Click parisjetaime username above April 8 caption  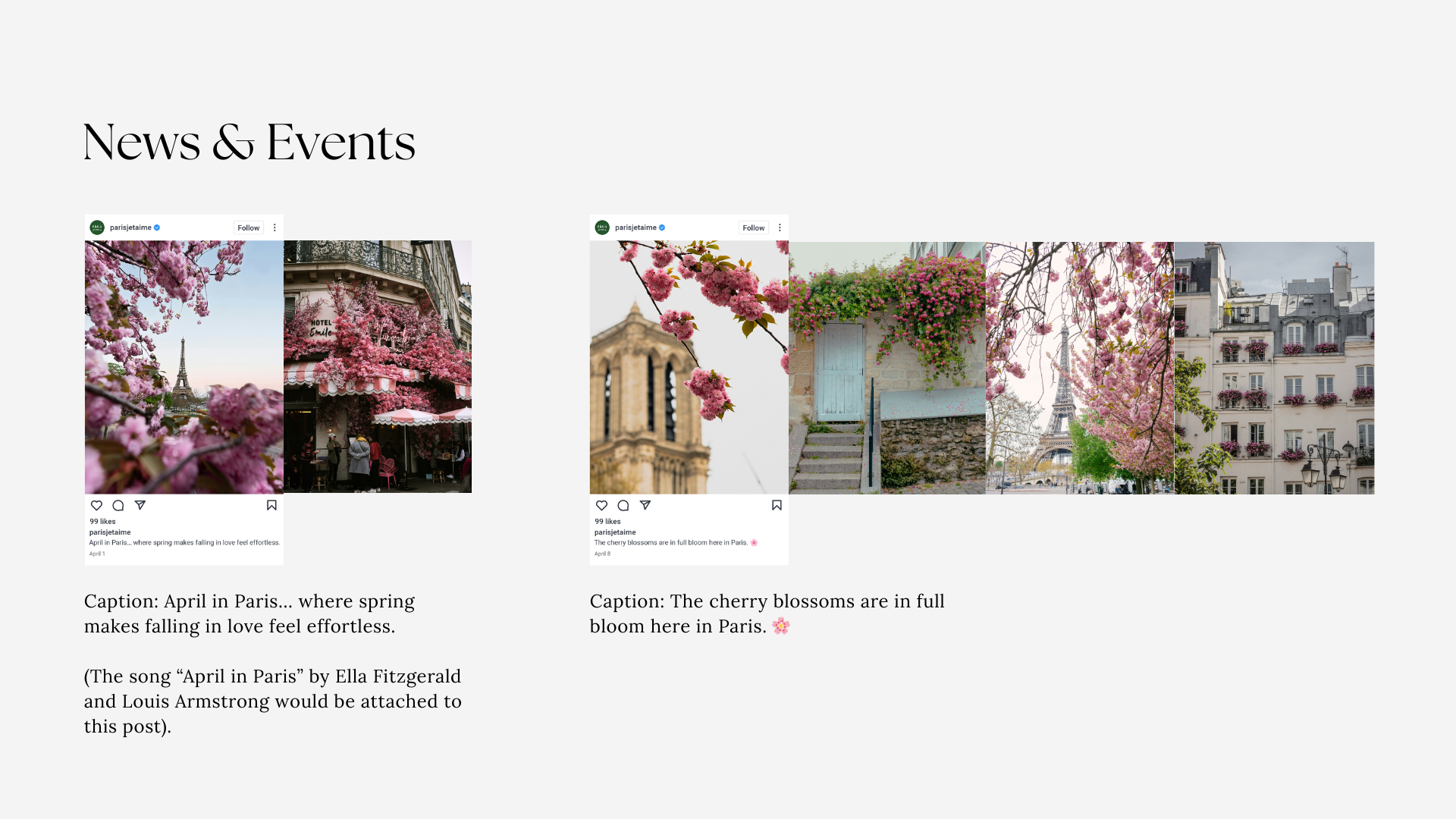(x=615, y=532)
